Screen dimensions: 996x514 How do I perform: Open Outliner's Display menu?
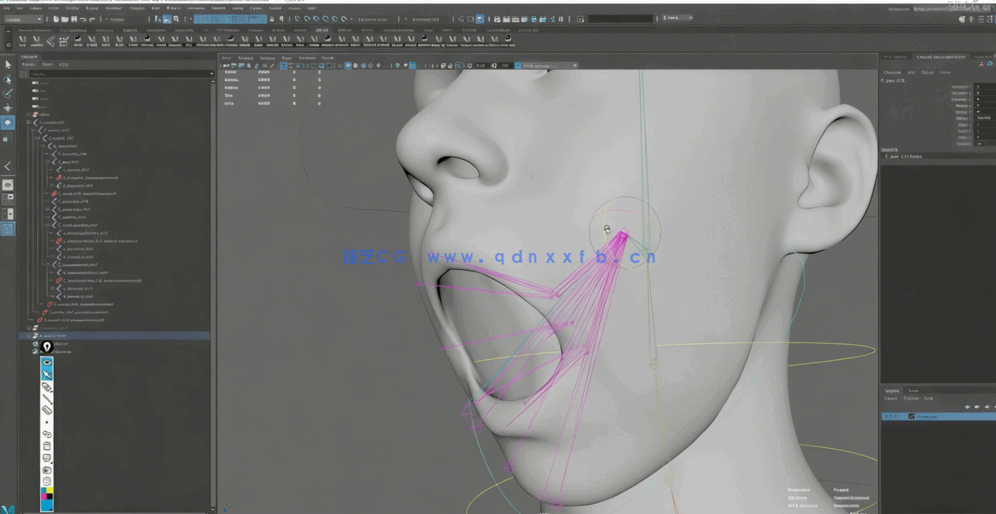point(29,65)
